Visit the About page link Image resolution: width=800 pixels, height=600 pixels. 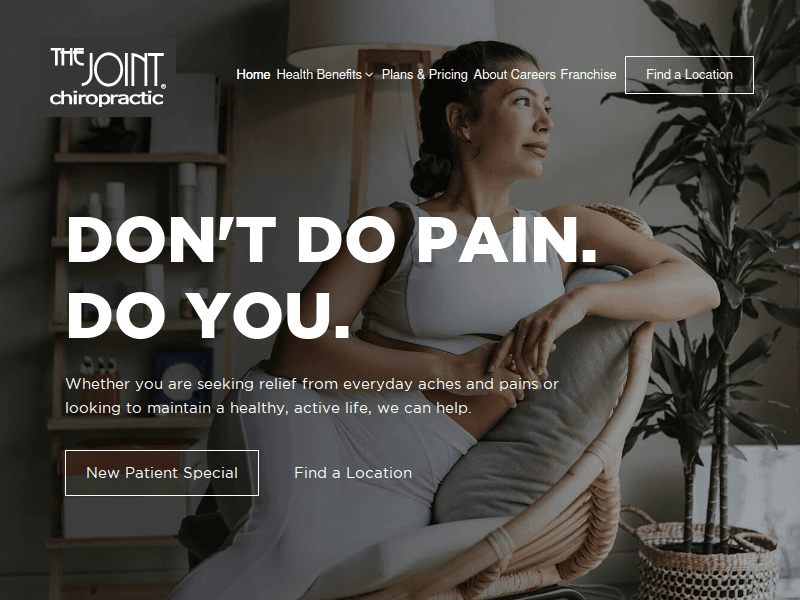point(490,74)
